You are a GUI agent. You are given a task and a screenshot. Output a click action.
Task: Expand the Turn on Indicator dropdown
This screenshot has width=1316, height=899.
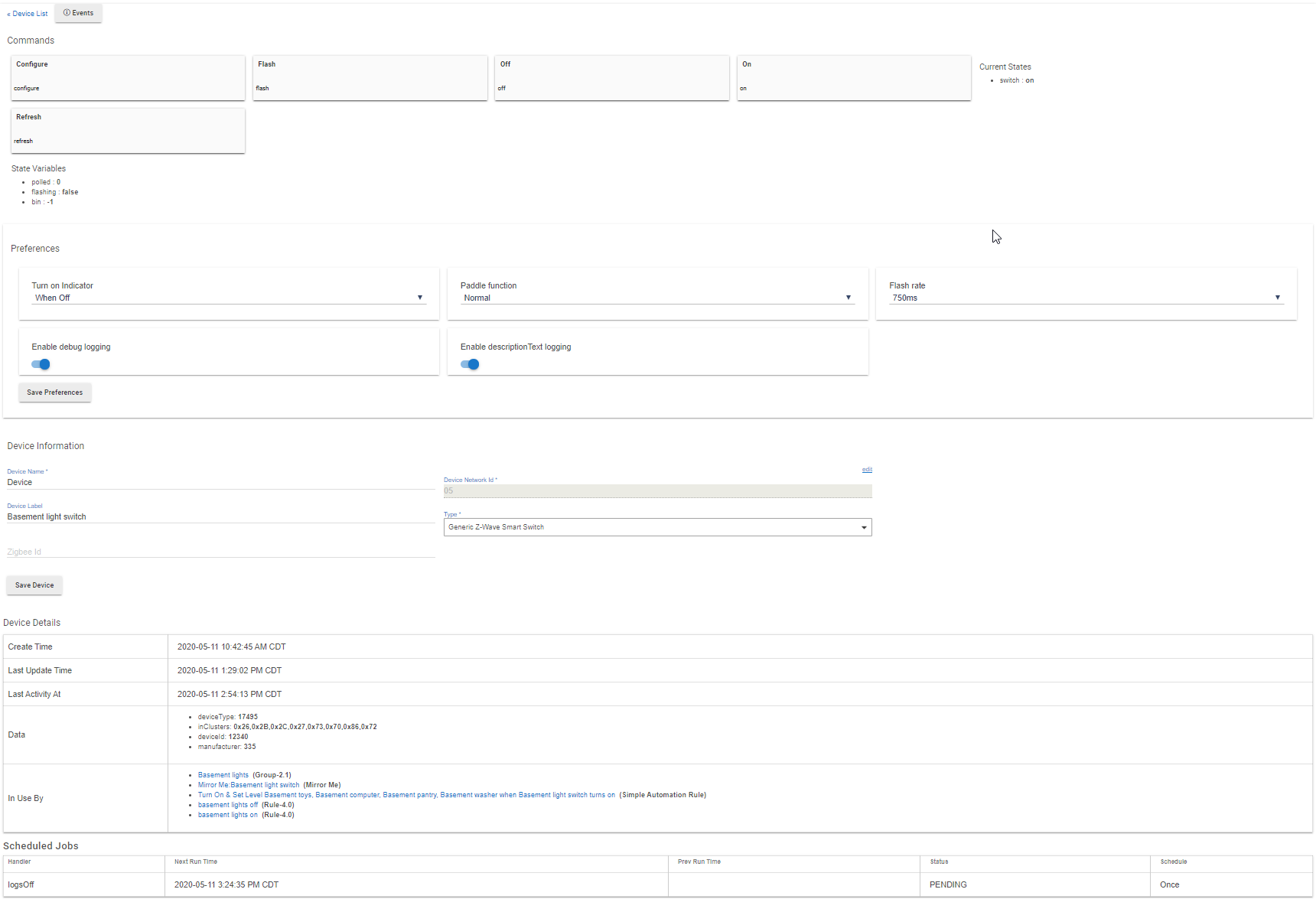pos(229,298)
